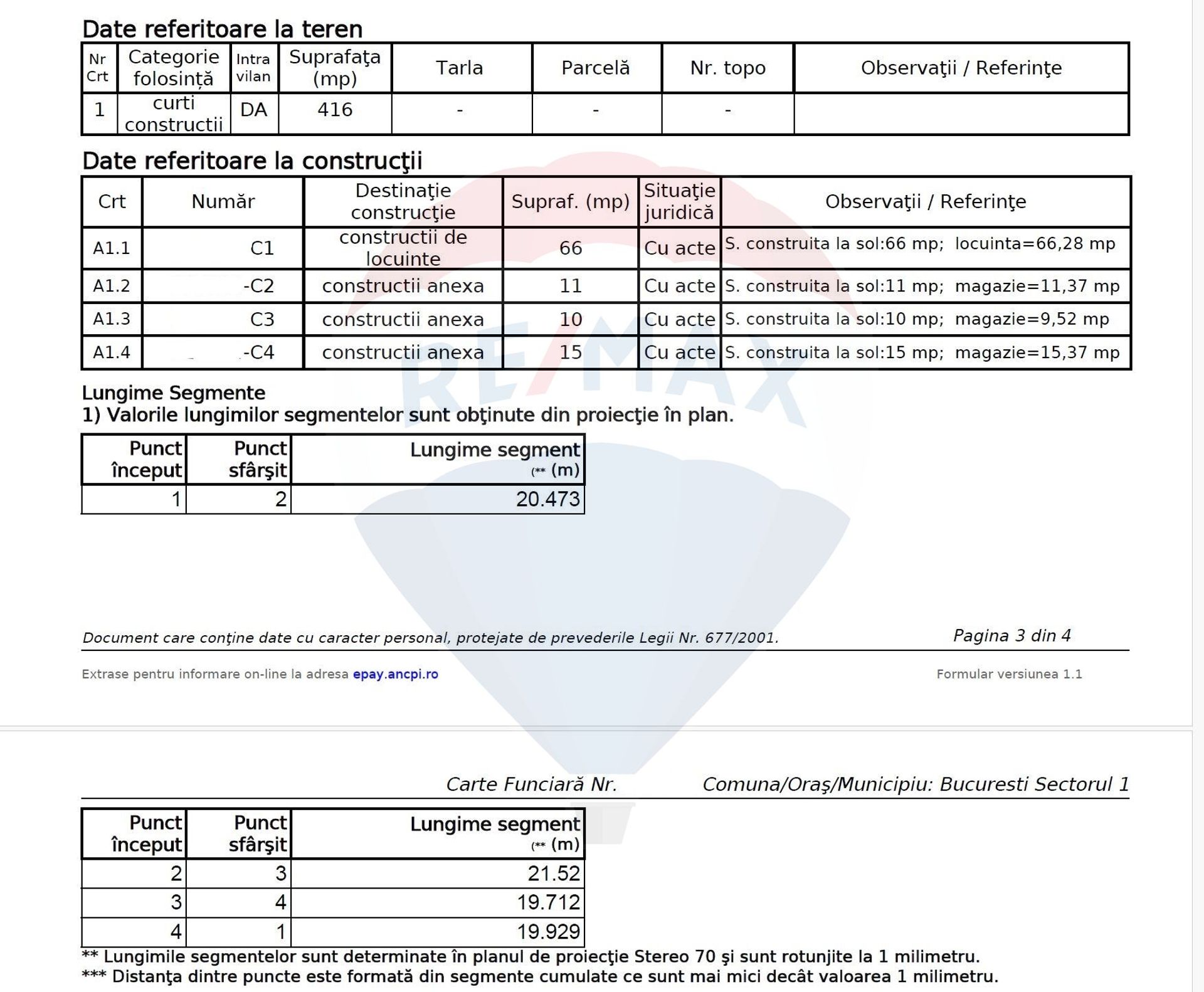Screen dimensions: 1204x992
Task: Select the A1.4 row 'Cu acte' cell
Action: [x=679, y=352]
